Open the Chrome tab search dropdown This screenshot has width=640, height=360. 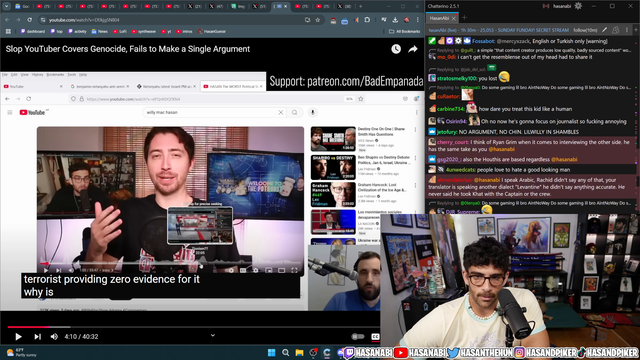click(x=7, y=6)
